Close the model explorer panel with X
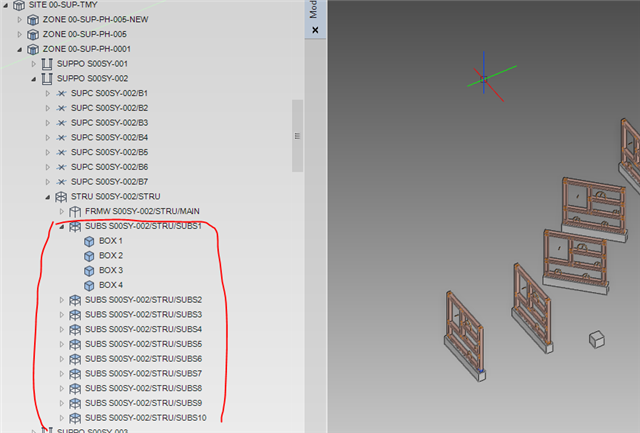Screen dimensions: 640x433 [x=315, y=30]
